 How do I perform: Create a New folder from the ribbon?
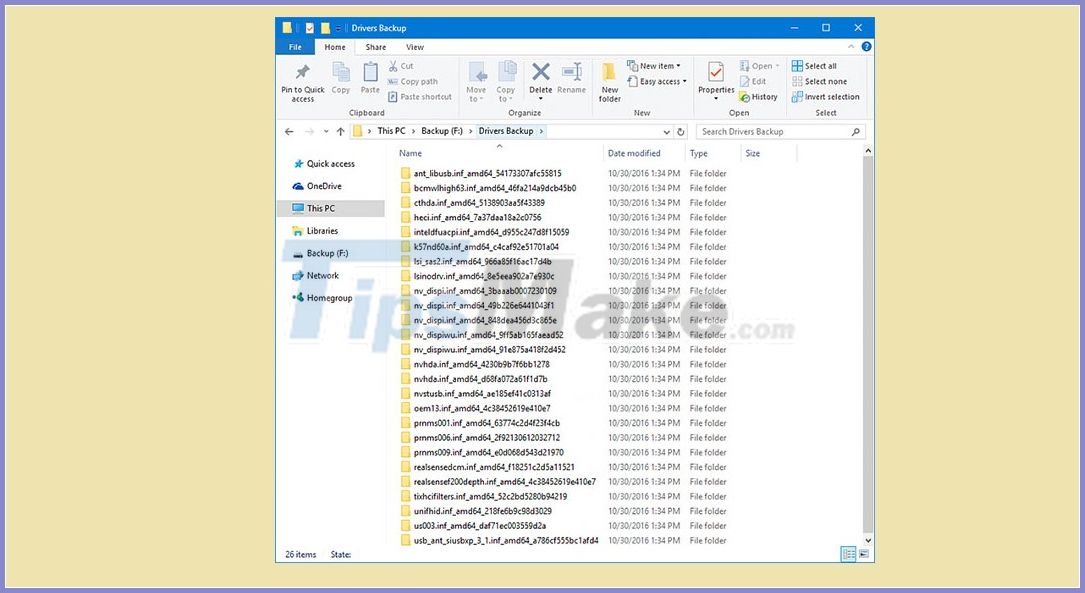pos(611,80)
